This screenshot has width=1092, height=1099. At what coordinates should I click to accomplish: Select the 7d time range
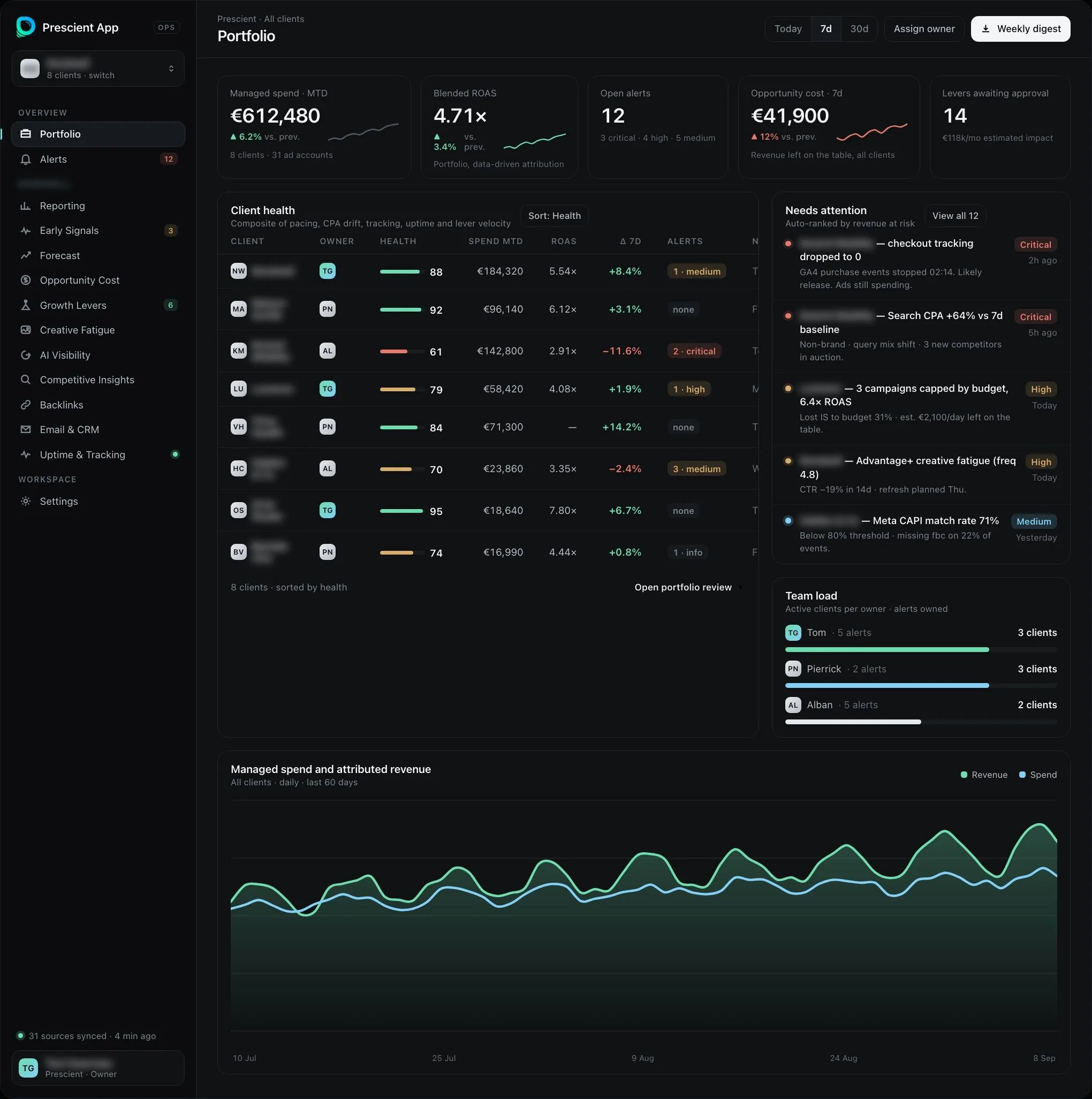point(826,28)
